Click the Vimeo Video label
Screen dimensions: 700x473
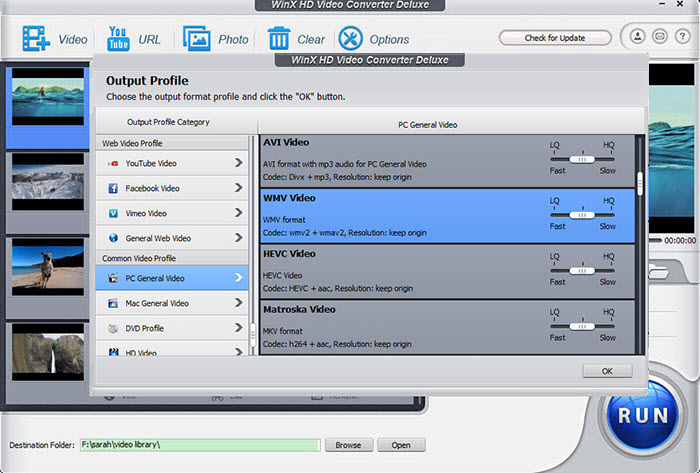[146, 213]
